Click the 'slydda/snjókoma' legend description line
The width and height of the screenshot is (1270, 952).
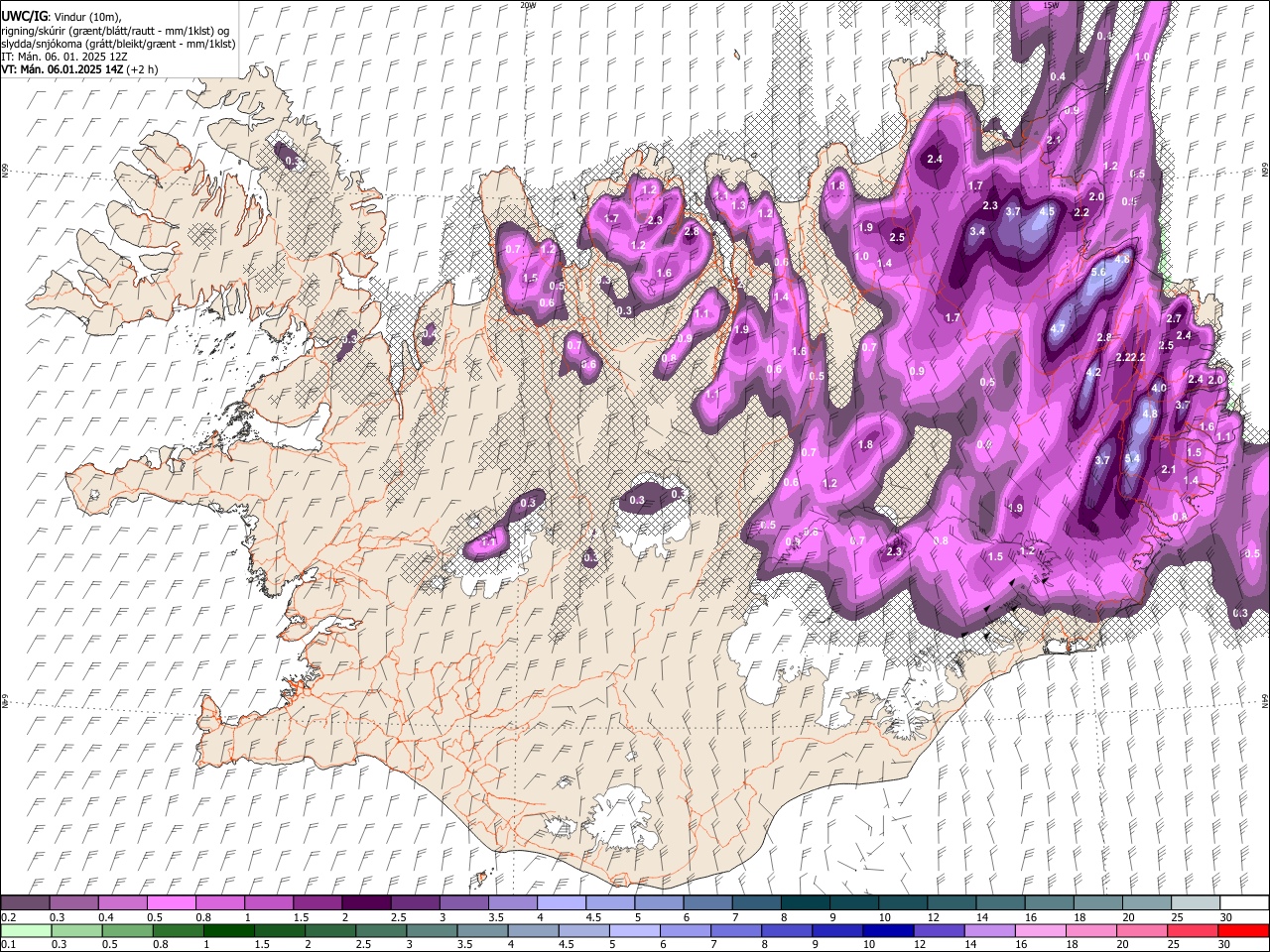click(x=119, y=44)
